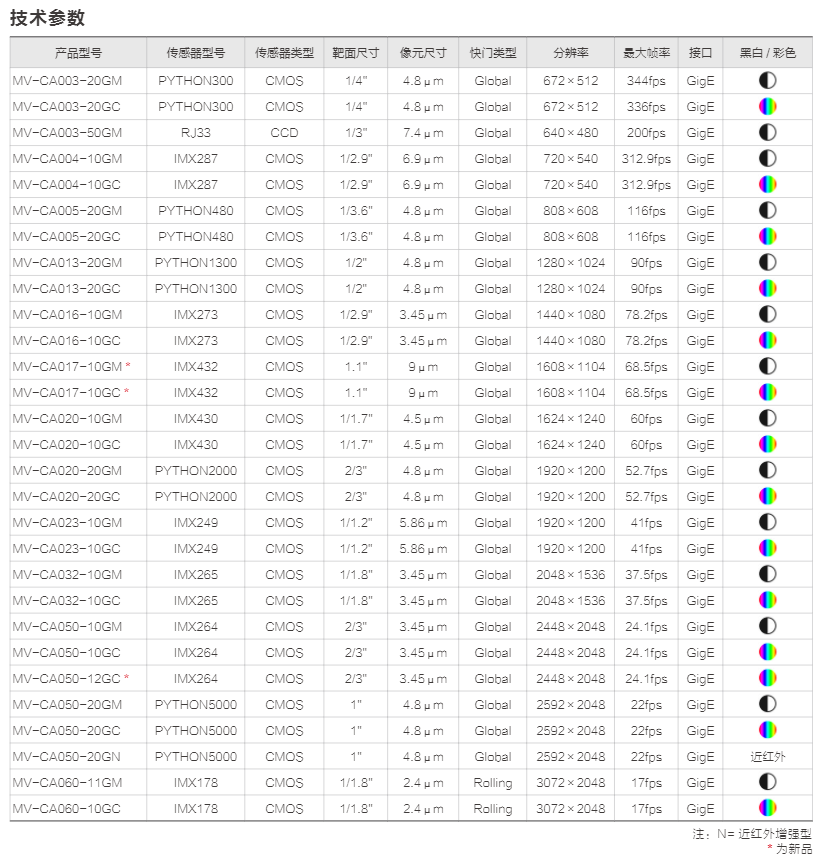The height and width of the screenshot is (859, 822).
Task: Click the monochrome icon for MV-CA023-10GM
Action: pyautogui.click(x=767, y=523)
